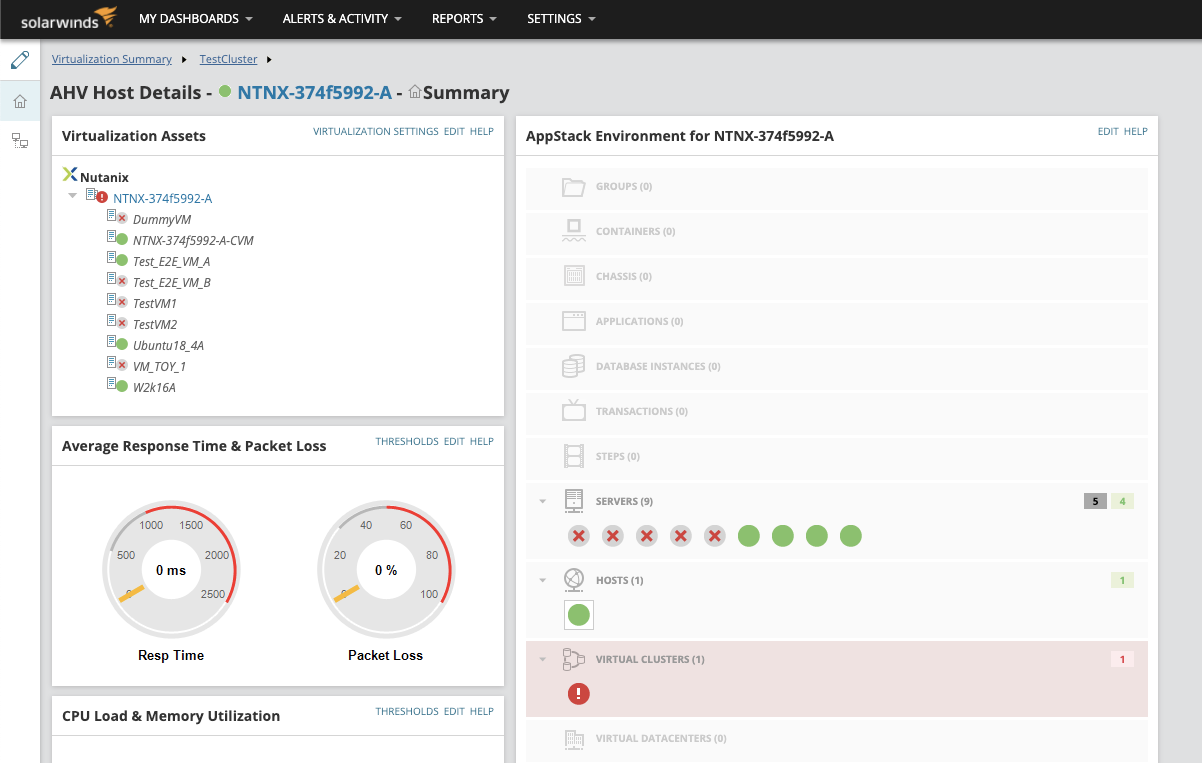
Task: Open the My Dashboards menu
Action: click(195, 18)
